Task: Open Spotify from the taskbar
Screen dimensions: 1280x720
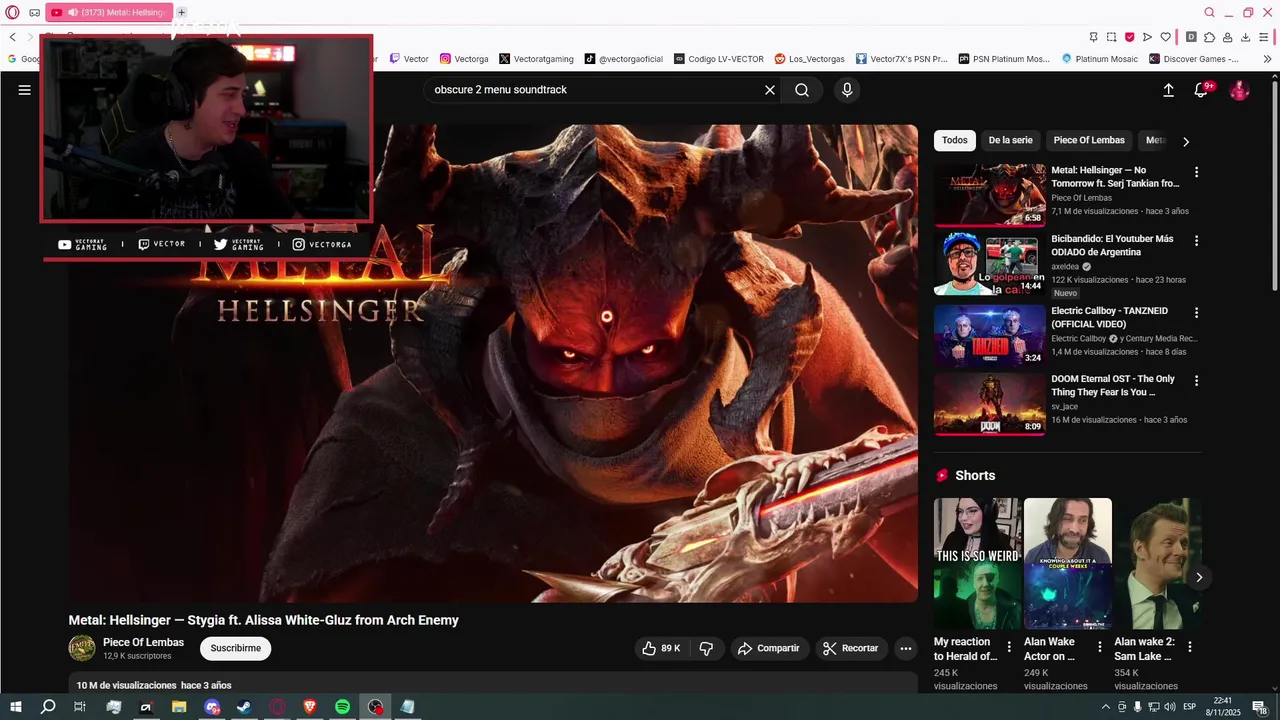Action: click(342, 707)
